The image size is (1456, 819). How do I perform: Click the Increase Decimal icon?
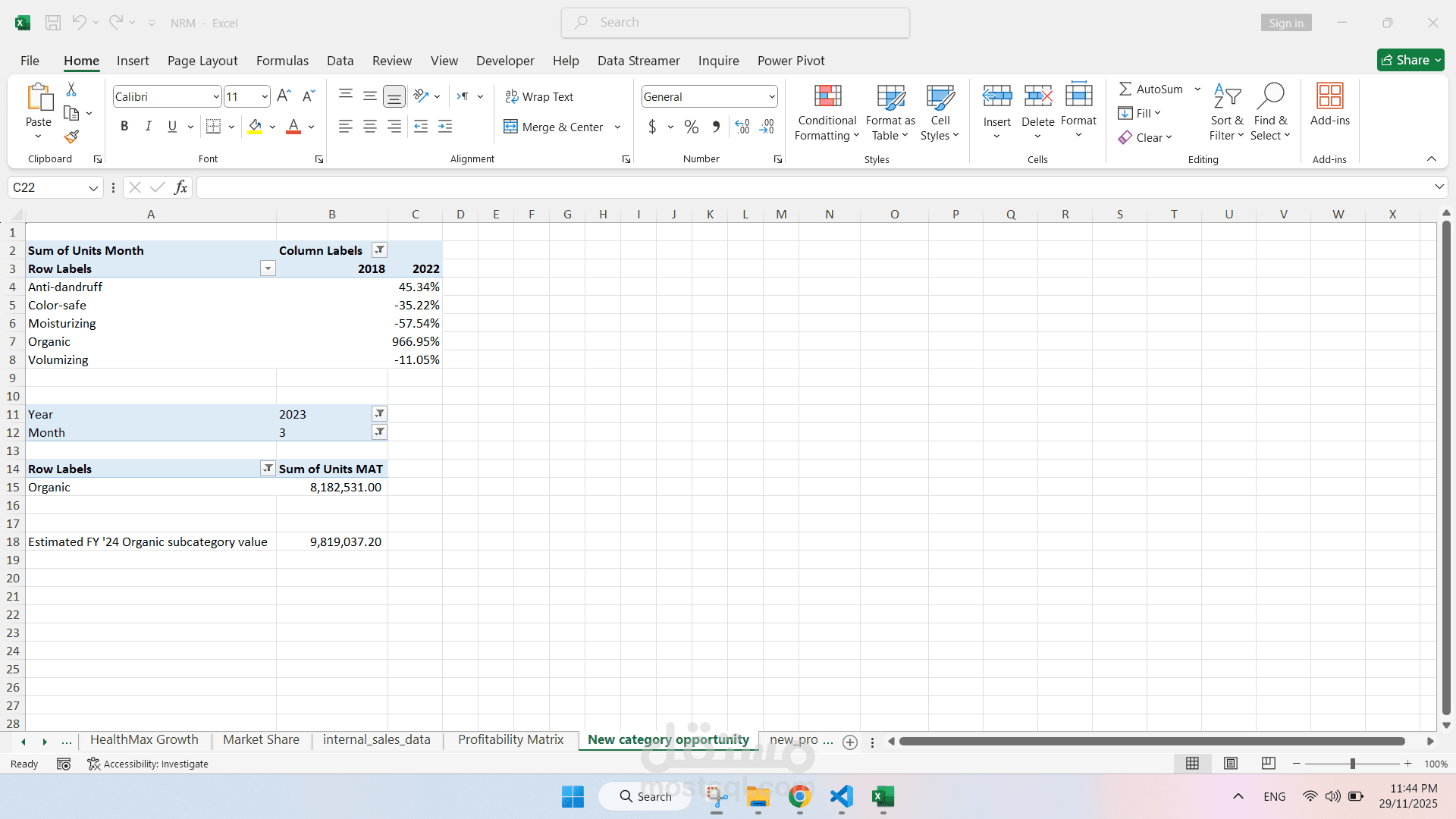[x=742, y=127]
